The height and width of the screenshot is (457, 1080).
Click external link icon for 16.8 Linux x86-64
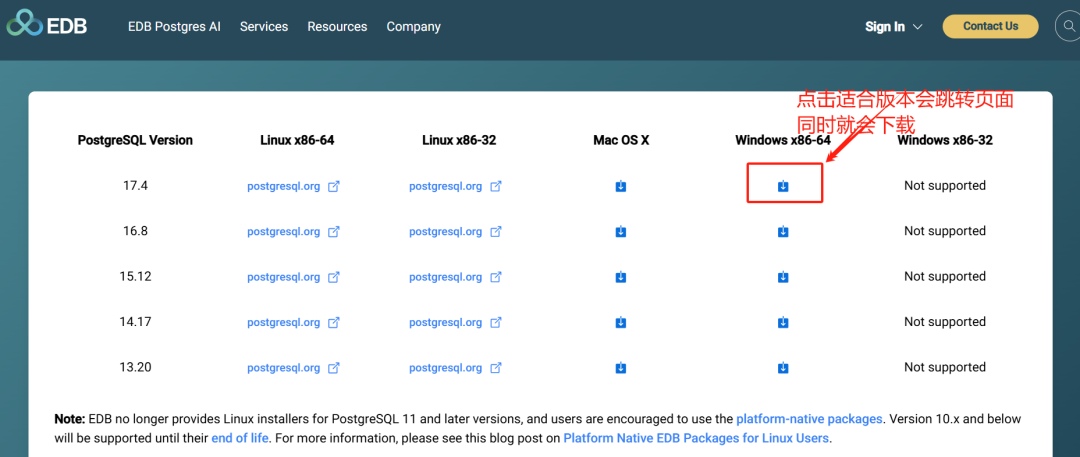point(334,232)
